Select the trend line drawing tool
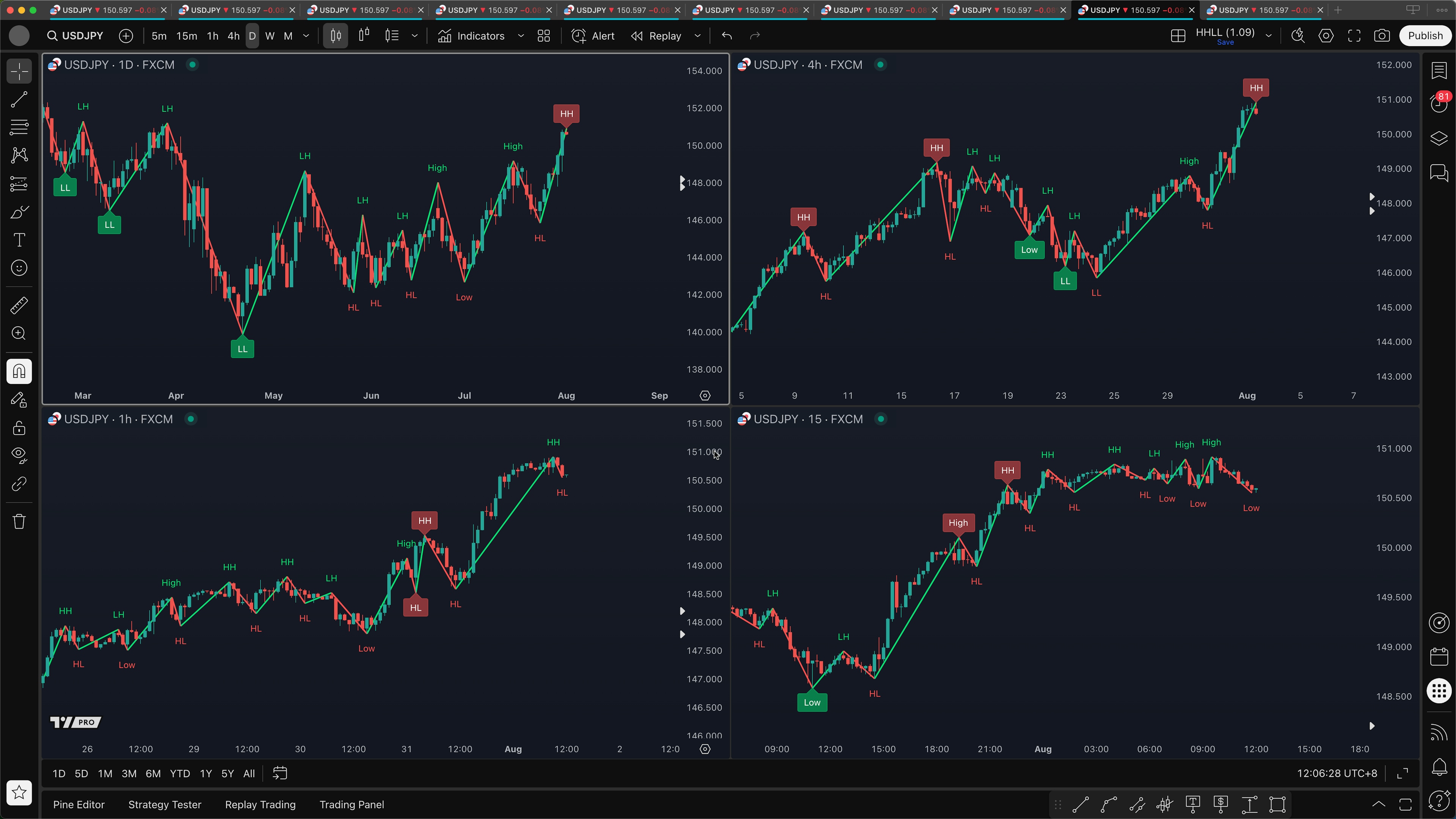Screen dimensions: 1456x819 click(19, 100)
